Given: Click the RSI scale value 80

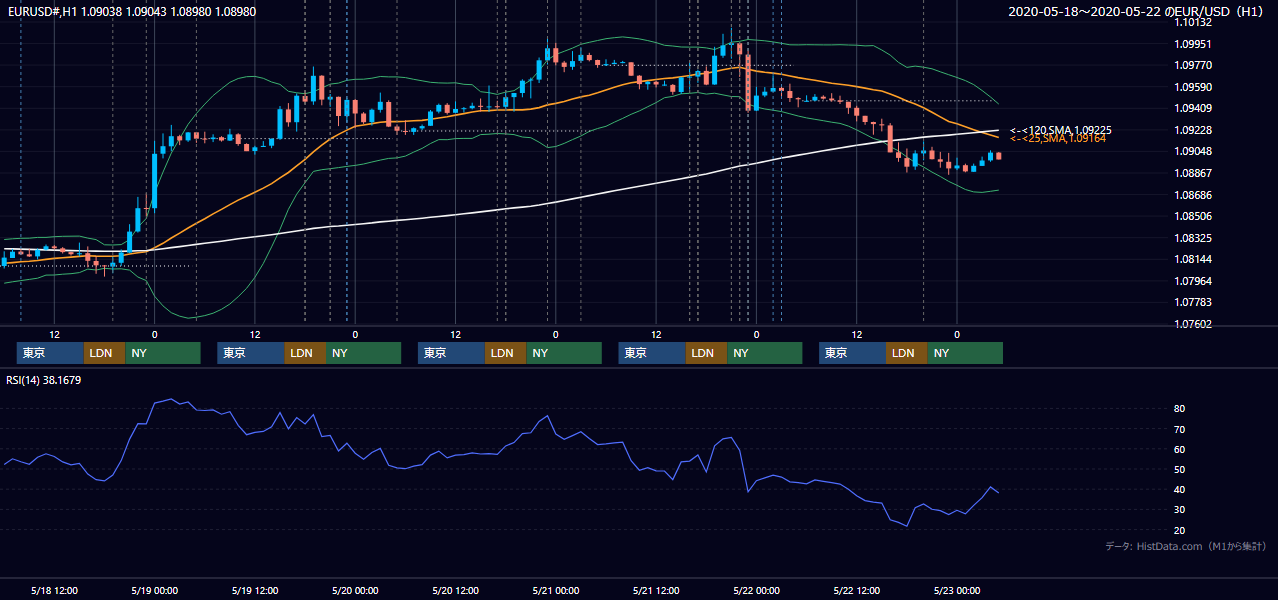Looking at the screenshot, I should coord(1180,409).
